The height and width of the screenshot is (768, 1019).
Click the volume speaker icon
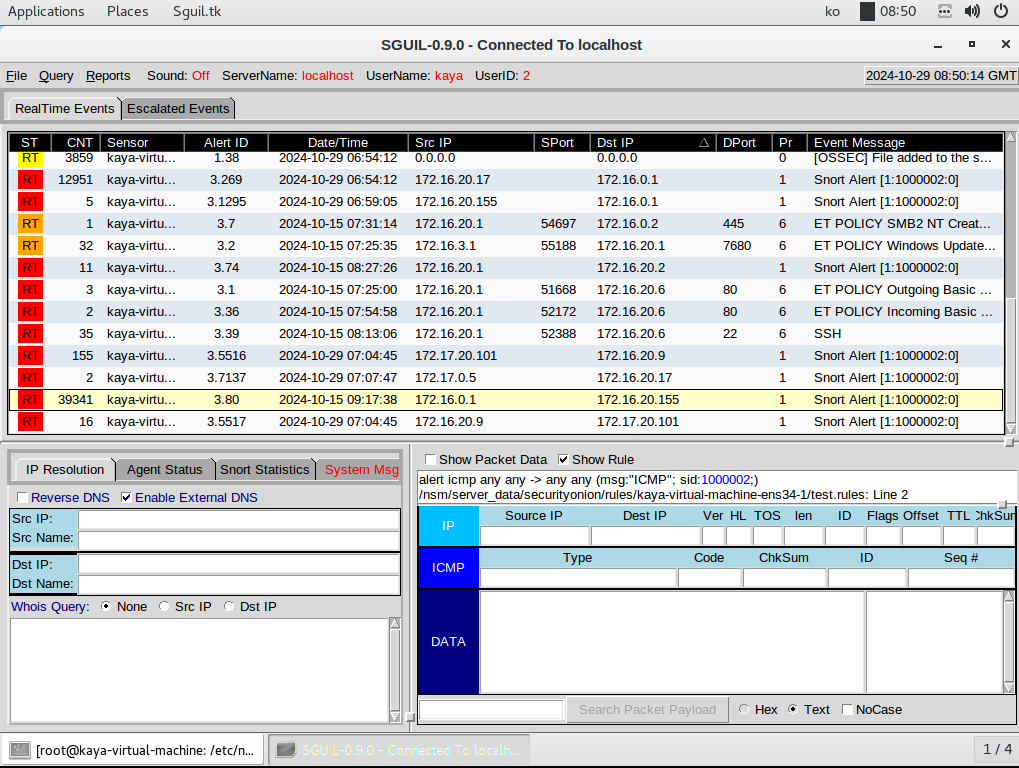972,11
